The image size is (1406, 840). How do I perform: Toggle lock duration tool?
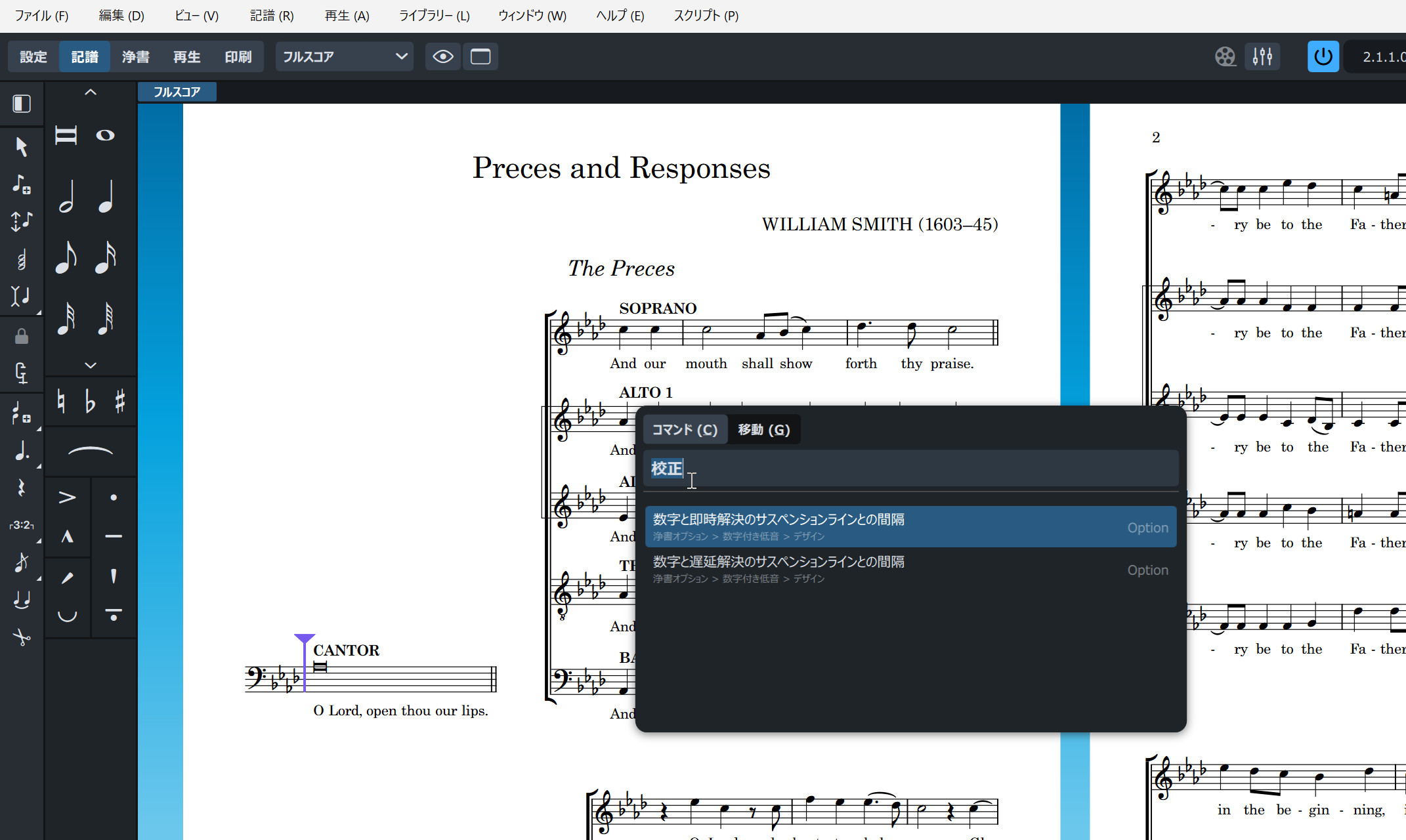point(22,337)
